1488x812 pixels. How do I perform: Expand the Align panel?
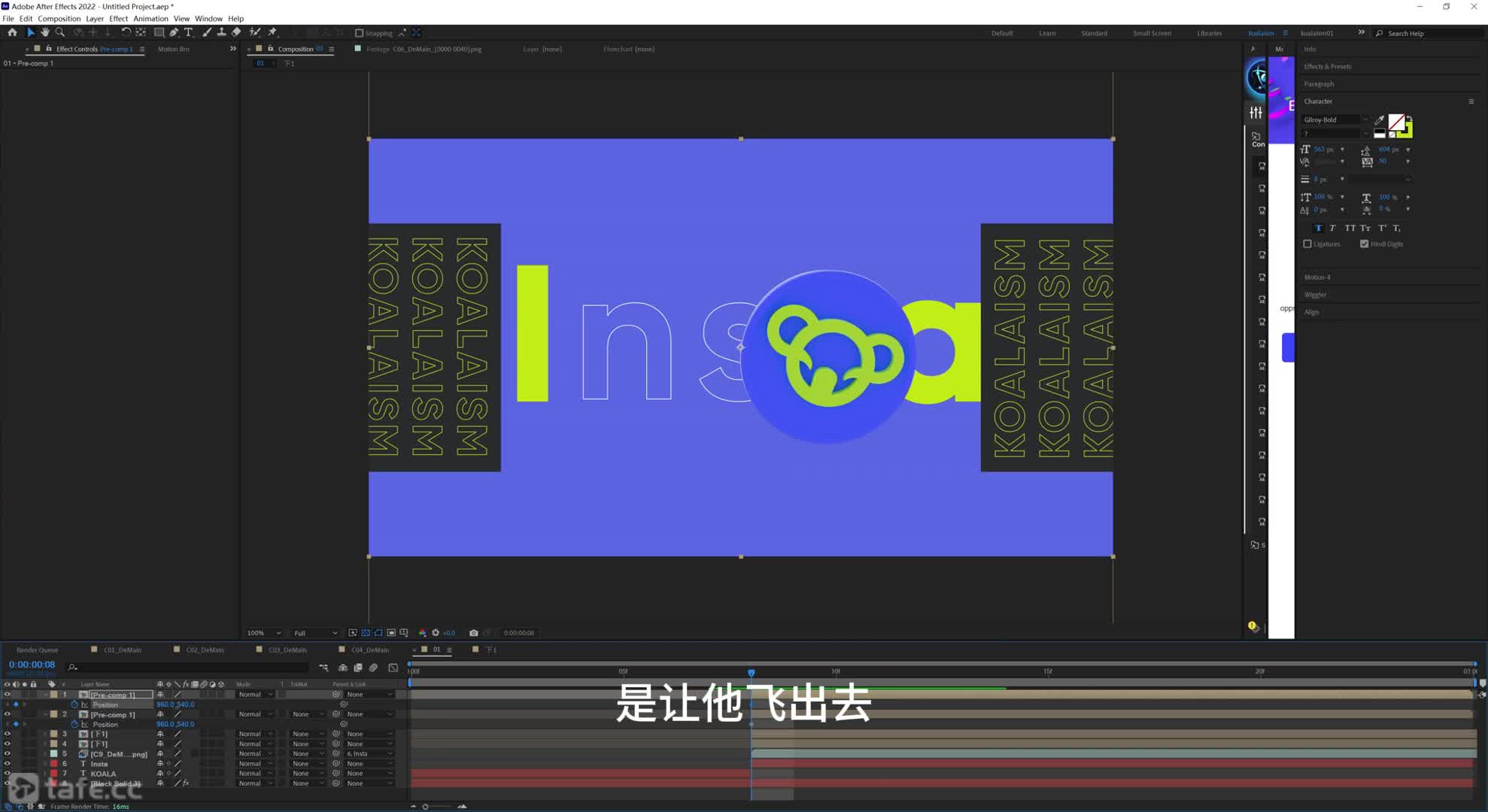(1311, 312)
